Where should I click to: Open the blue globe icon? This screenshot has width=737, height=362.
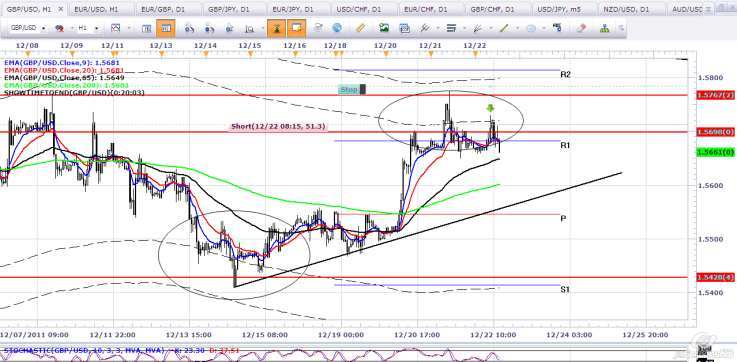[x=337, y=28]
